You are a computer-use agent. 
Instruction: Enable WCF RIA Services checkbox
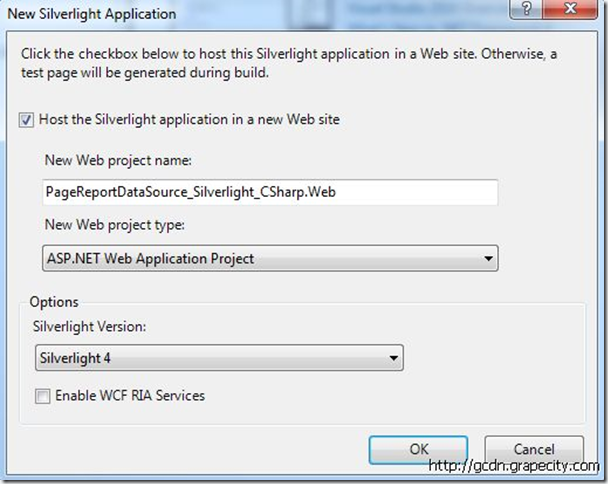42,396
